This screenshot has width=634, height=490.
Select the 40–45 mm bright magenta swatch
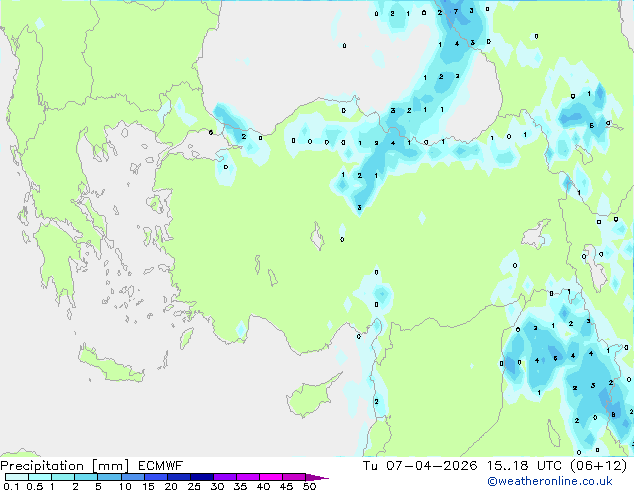pyautogui.click(x=271, y=477)
